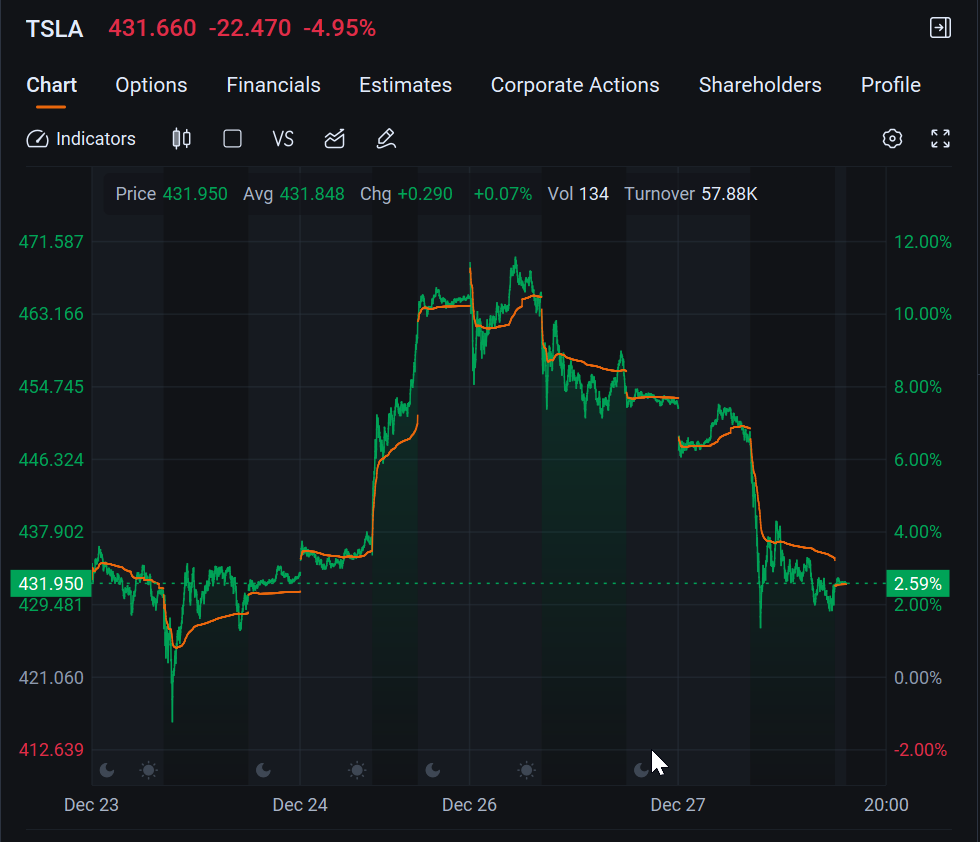Open the Profile tab
The image size is (980, 842).
[890, 85]
